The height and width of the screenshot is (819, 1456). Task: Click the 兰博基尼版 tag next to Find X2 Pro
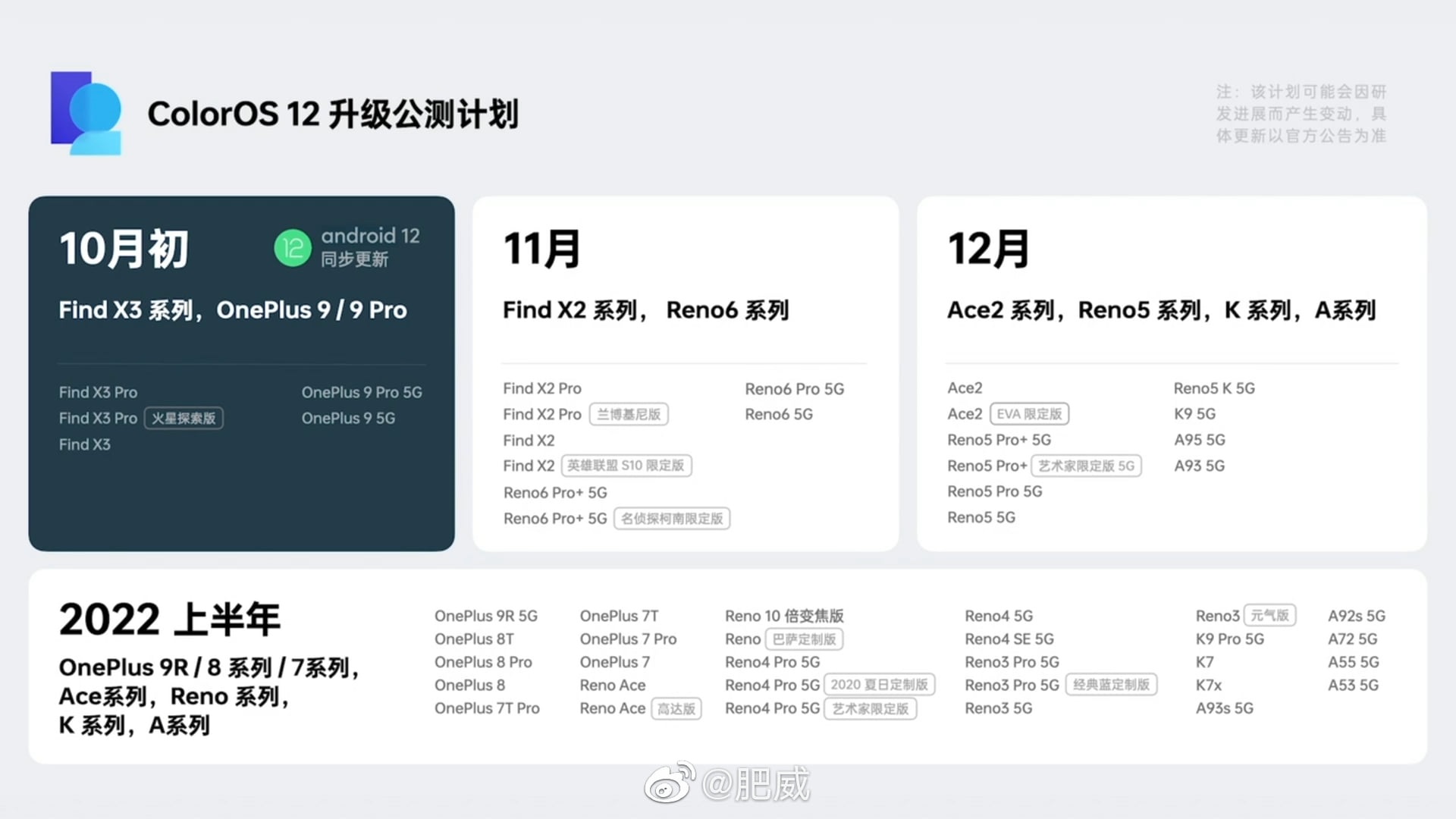point(629,415)
